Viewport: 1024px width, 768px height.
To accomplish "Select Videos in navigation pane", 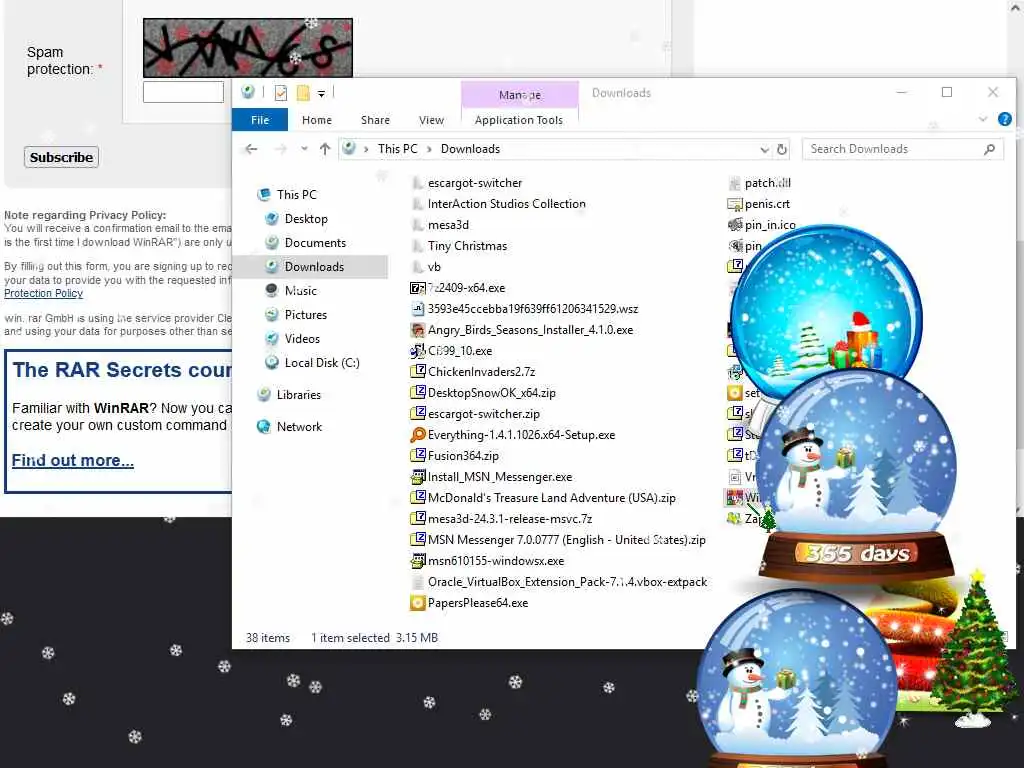I will pyautogui.click(x=302, y=339).
